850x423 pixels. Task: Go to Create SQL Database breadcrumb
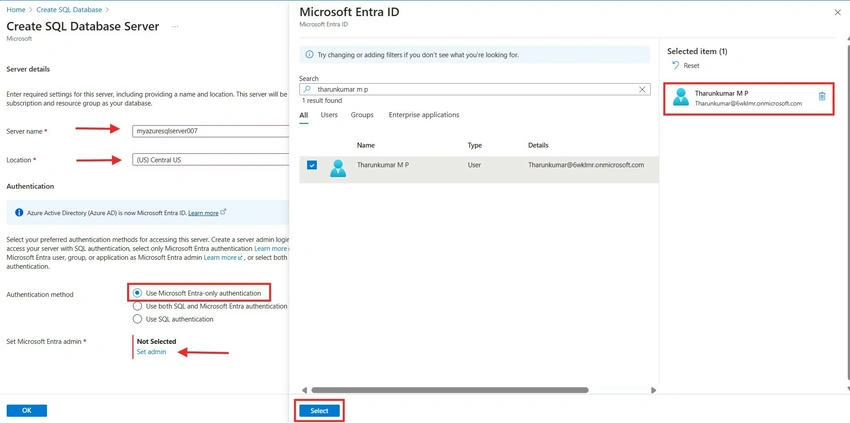pyautogui.click(x=69, y=10)
